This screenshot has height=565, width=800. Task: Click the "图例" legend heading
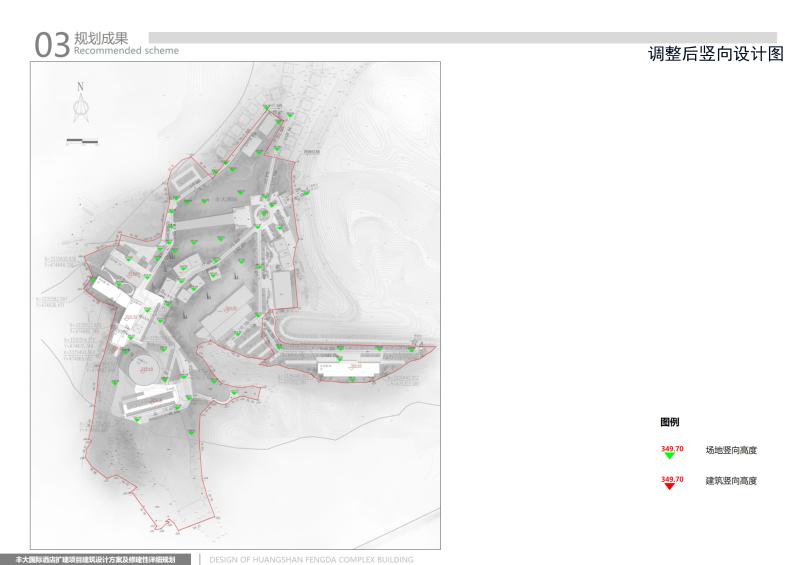tap(670, 423)
